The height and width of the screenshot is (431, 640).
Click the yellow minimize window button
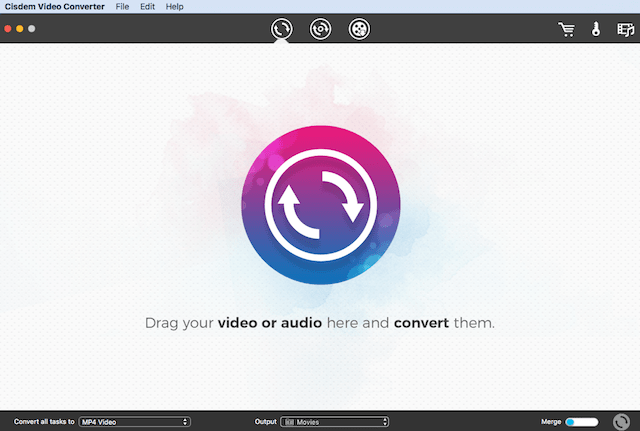coord(20,29)
